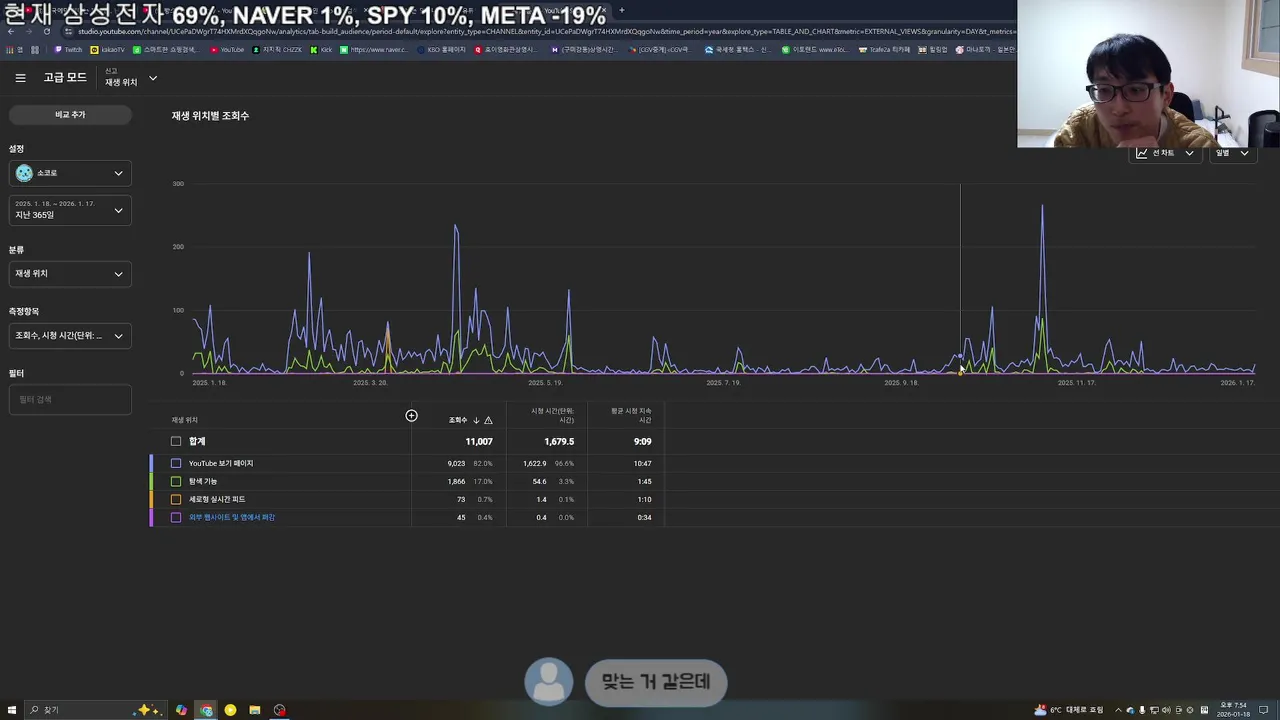Click the plus icon to add a metric column

411,416
